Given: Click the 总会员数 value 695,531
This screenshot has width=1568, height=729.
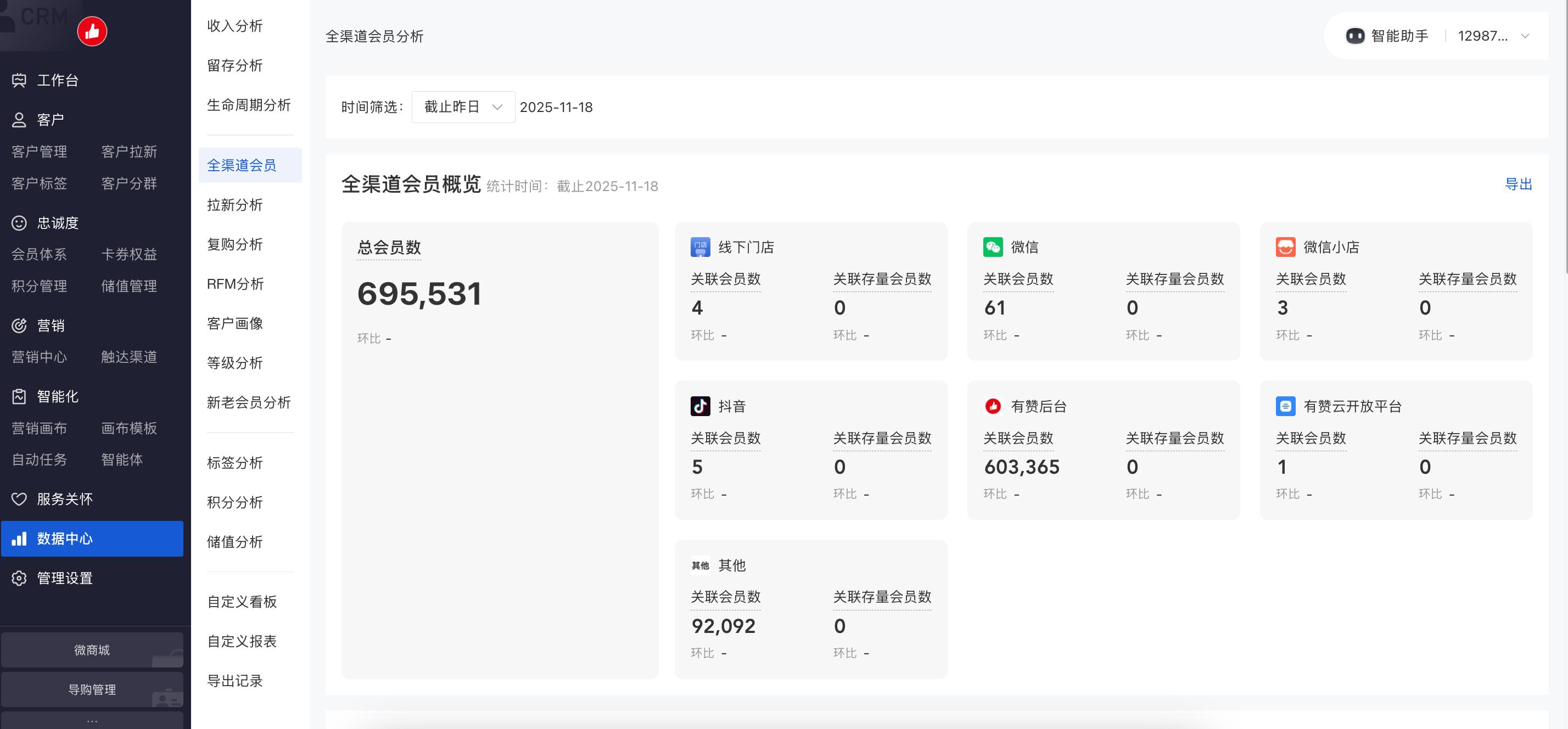Looking at the screenshot, I should tap(419, 294).
